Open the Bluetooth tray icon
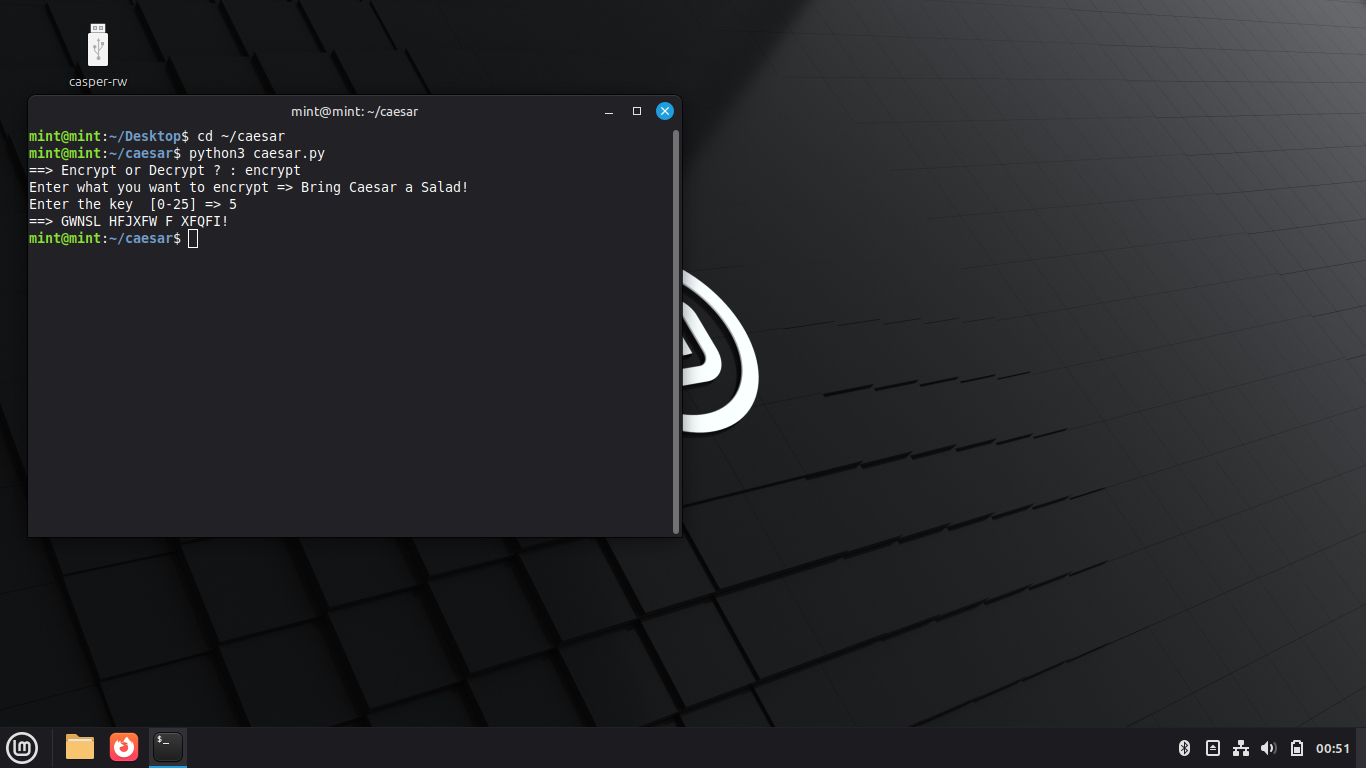 pyautogui.click(x=1184, y=748)
